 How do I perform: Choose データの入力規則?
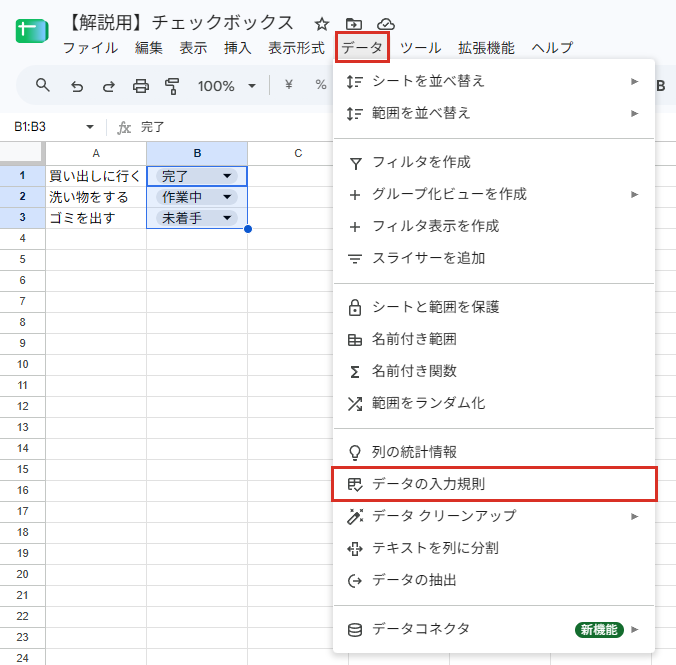[x=494, y=484]
